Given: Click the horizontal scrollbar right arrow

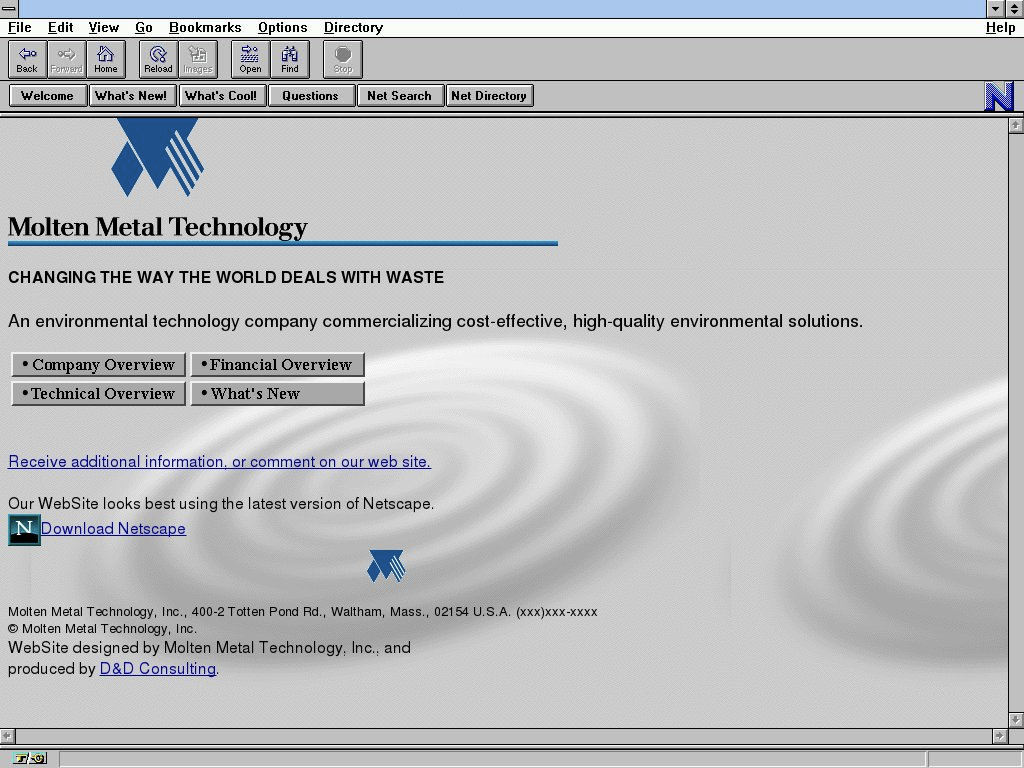Looking at the screenshot, I should [999, 736].
